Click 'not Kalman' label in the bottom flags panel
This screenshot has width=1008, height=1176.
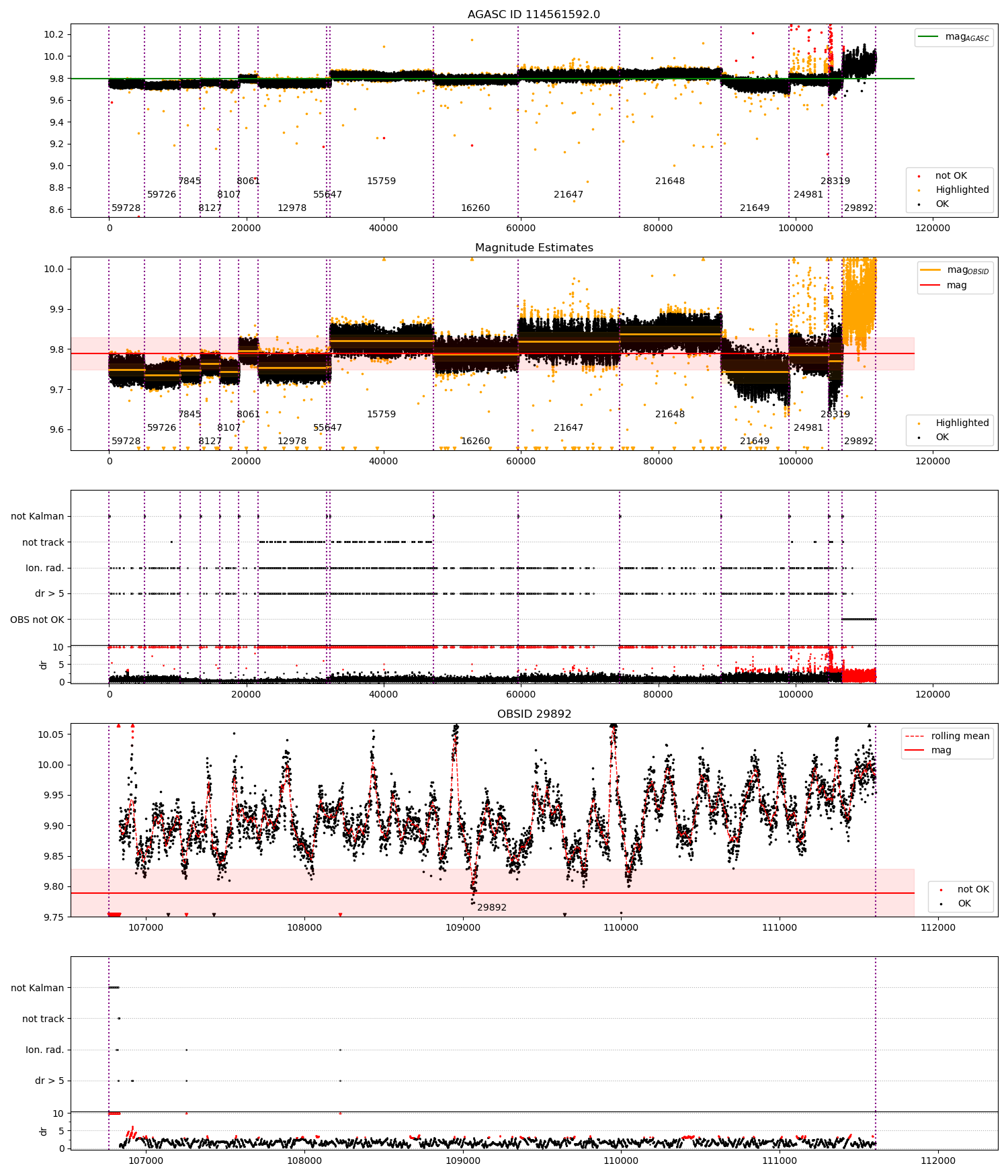(x=37, y=989)
